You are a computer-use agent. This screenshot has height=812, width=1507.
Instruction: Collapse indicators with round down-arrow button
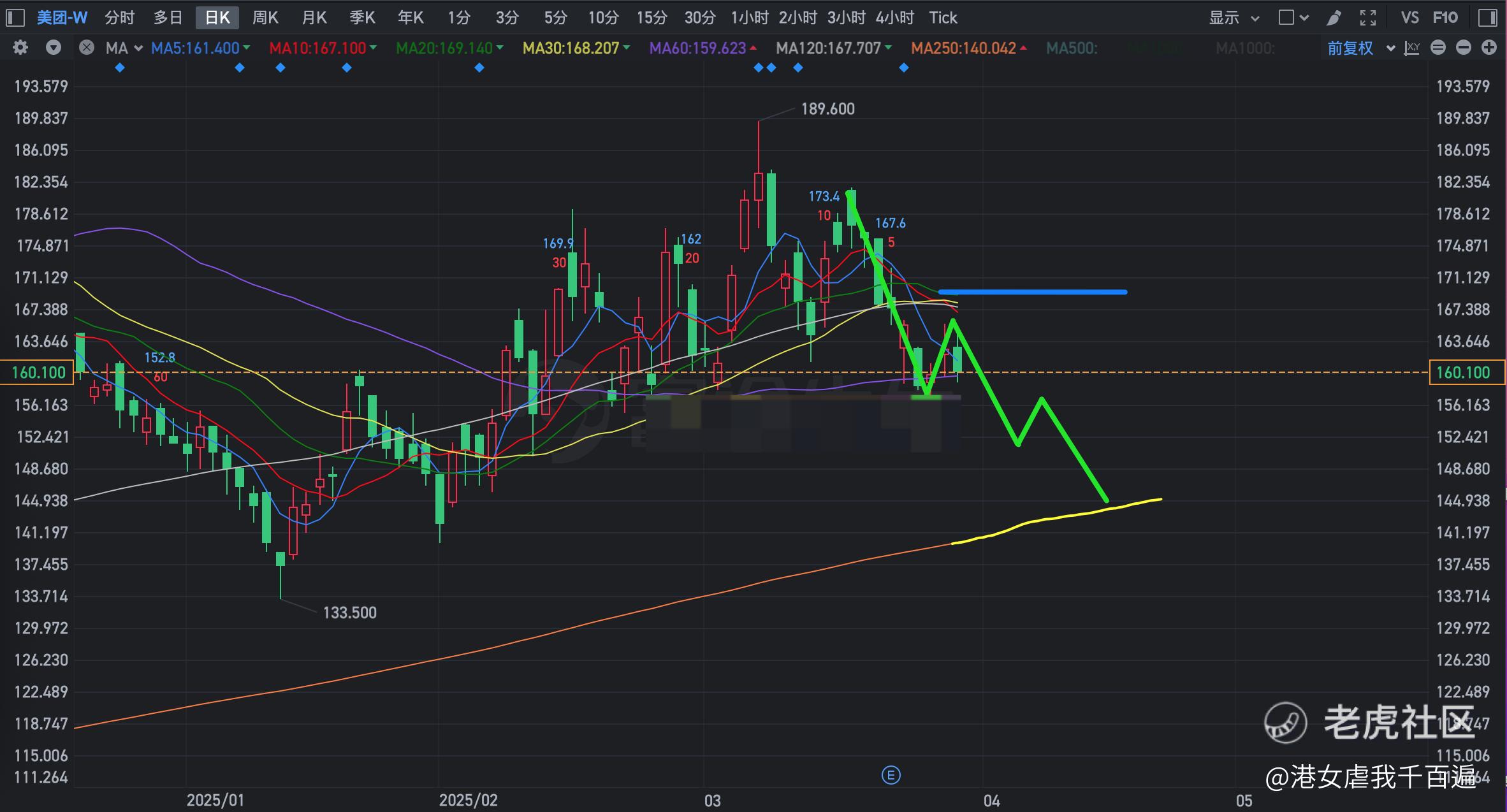54,48
